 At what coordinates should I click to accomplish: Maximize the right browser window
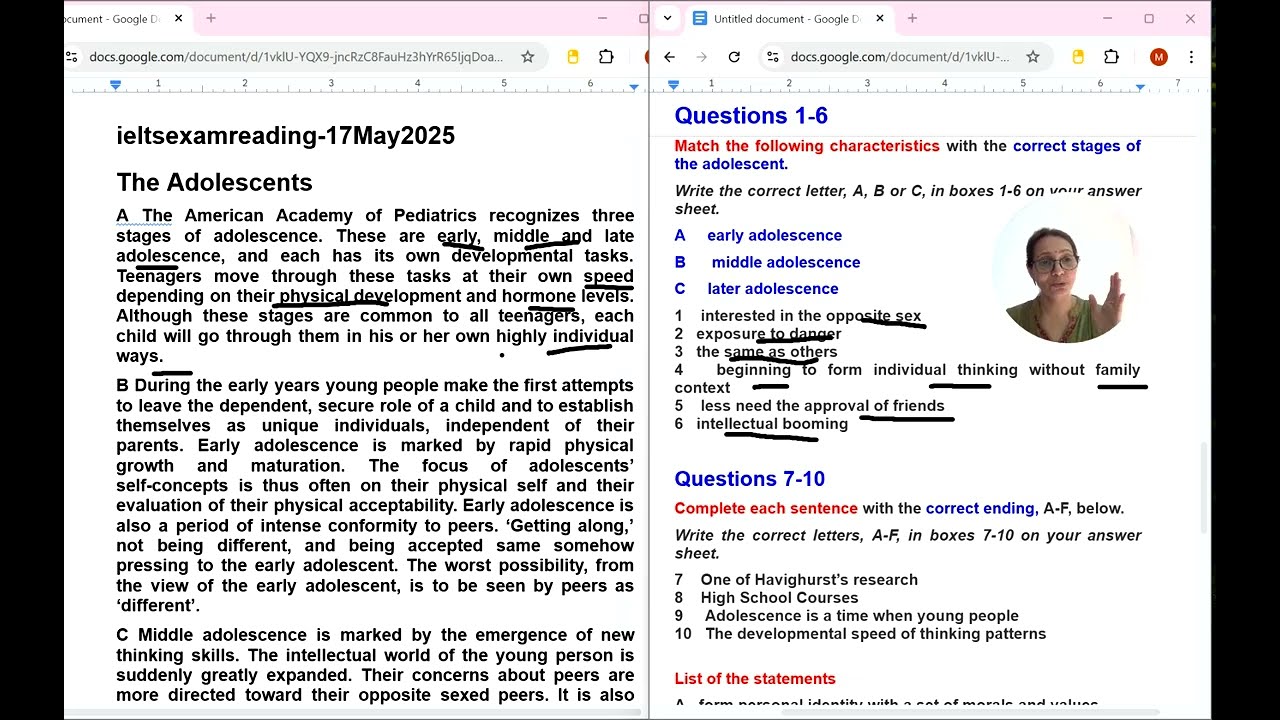point(1149,18)
